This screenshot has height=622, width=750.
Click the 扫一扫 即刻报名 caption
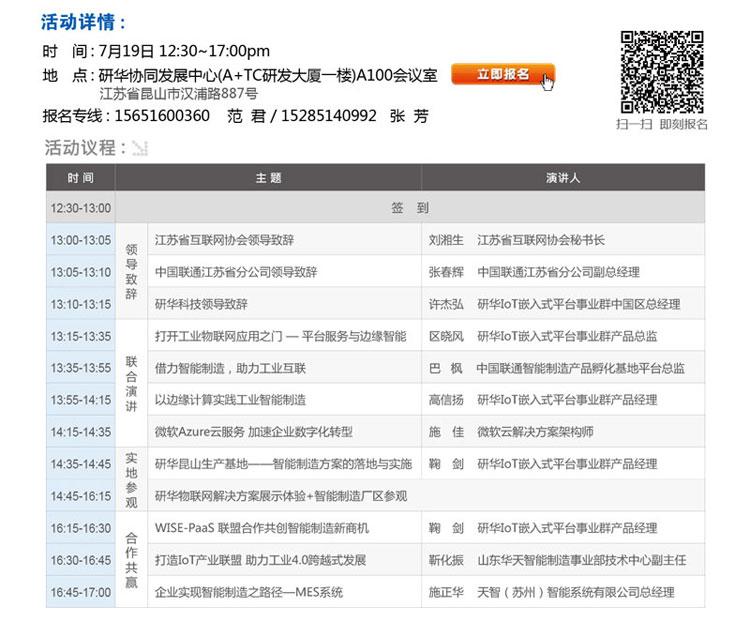tap(661, 124)
